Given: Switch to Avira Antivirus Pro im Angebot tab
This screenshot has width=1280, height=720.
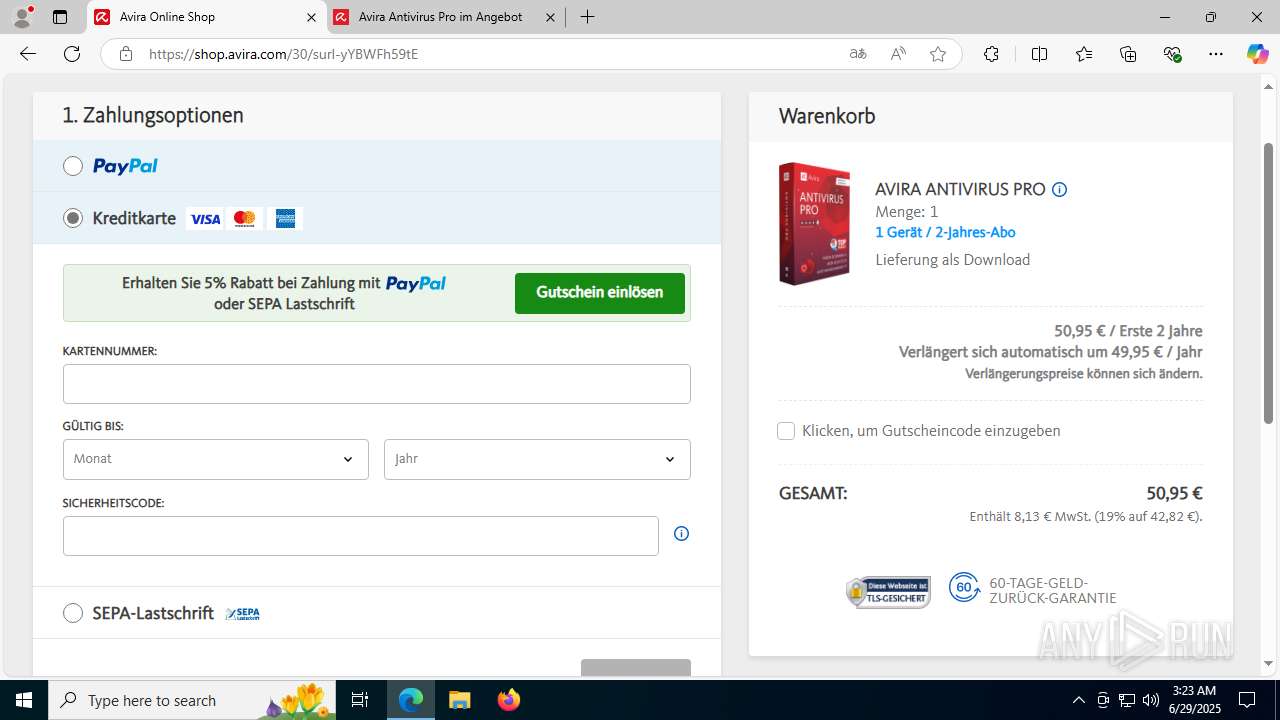Looking at the screenshot, I should click(444, 17).
